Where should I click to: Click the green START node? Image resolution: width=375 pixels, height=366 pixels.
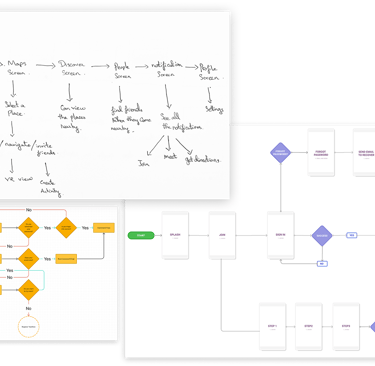[x=141, y=235]
